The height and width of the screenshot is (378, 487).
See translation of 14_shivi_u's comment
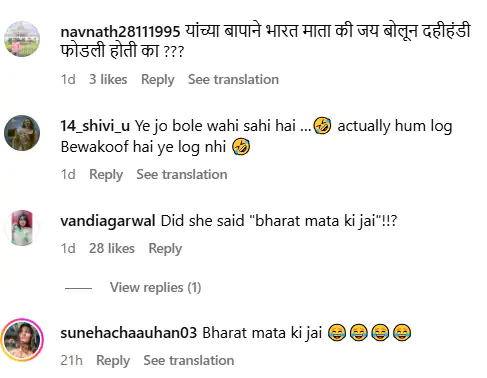point(182,175)
